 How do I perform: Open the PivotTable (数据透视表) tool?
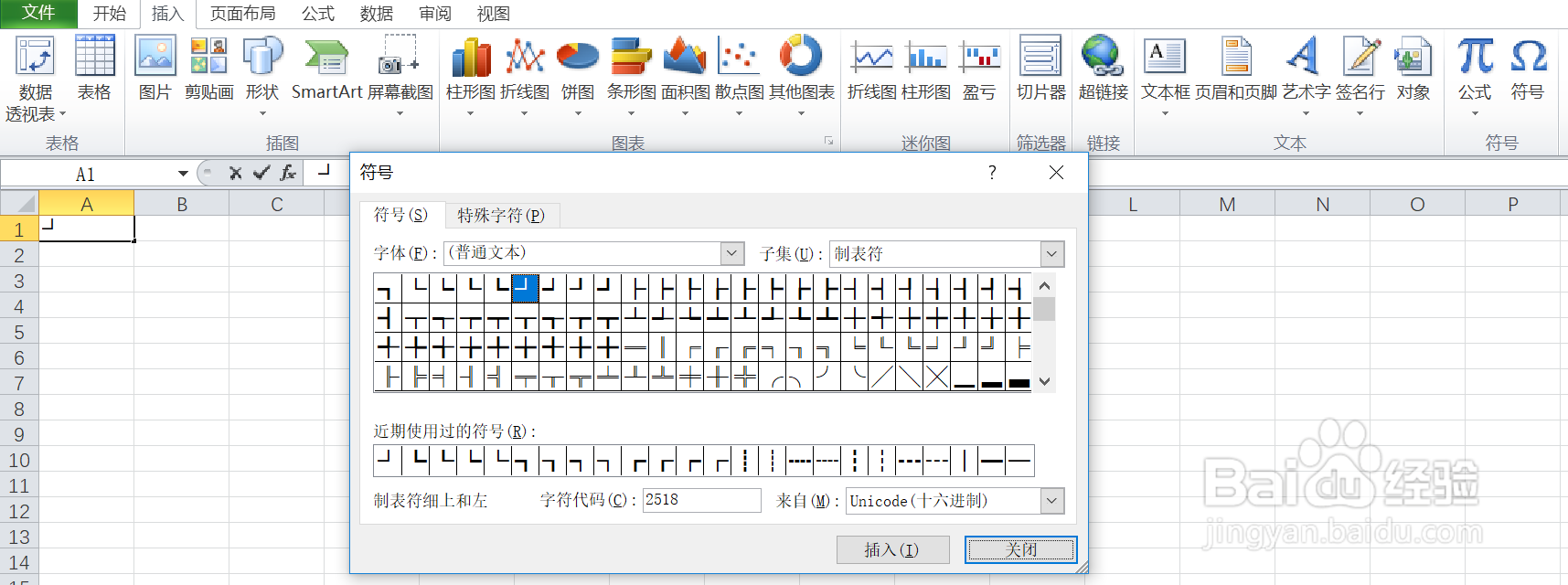click(x=36, y=79)
